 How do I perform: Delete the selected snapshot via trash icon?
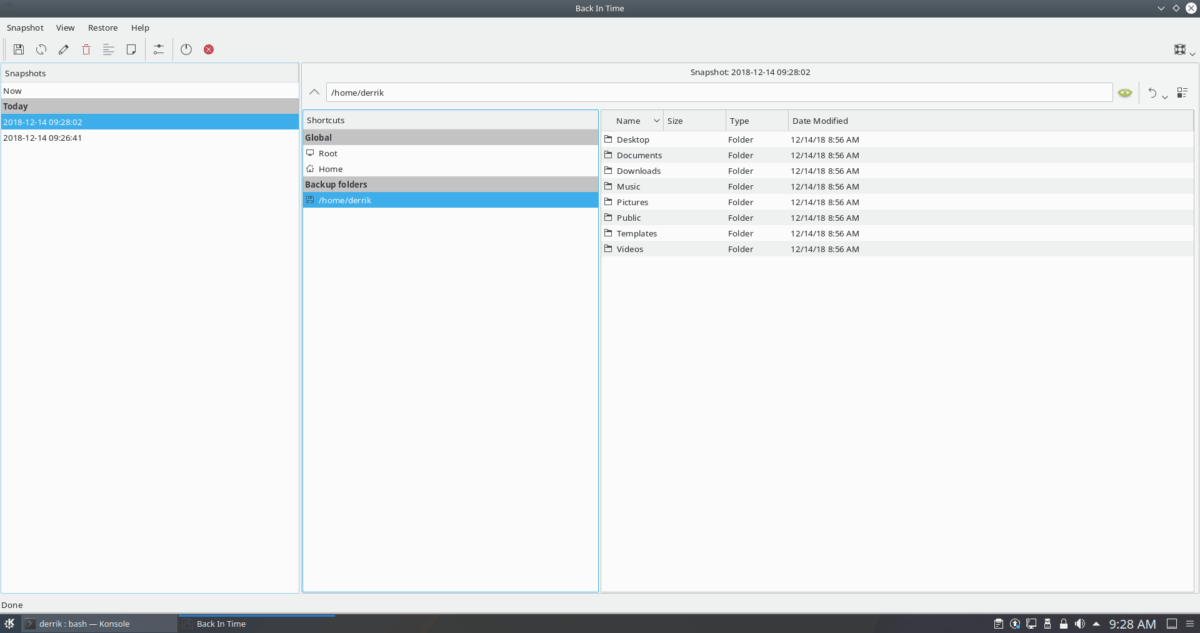(85, 48)
